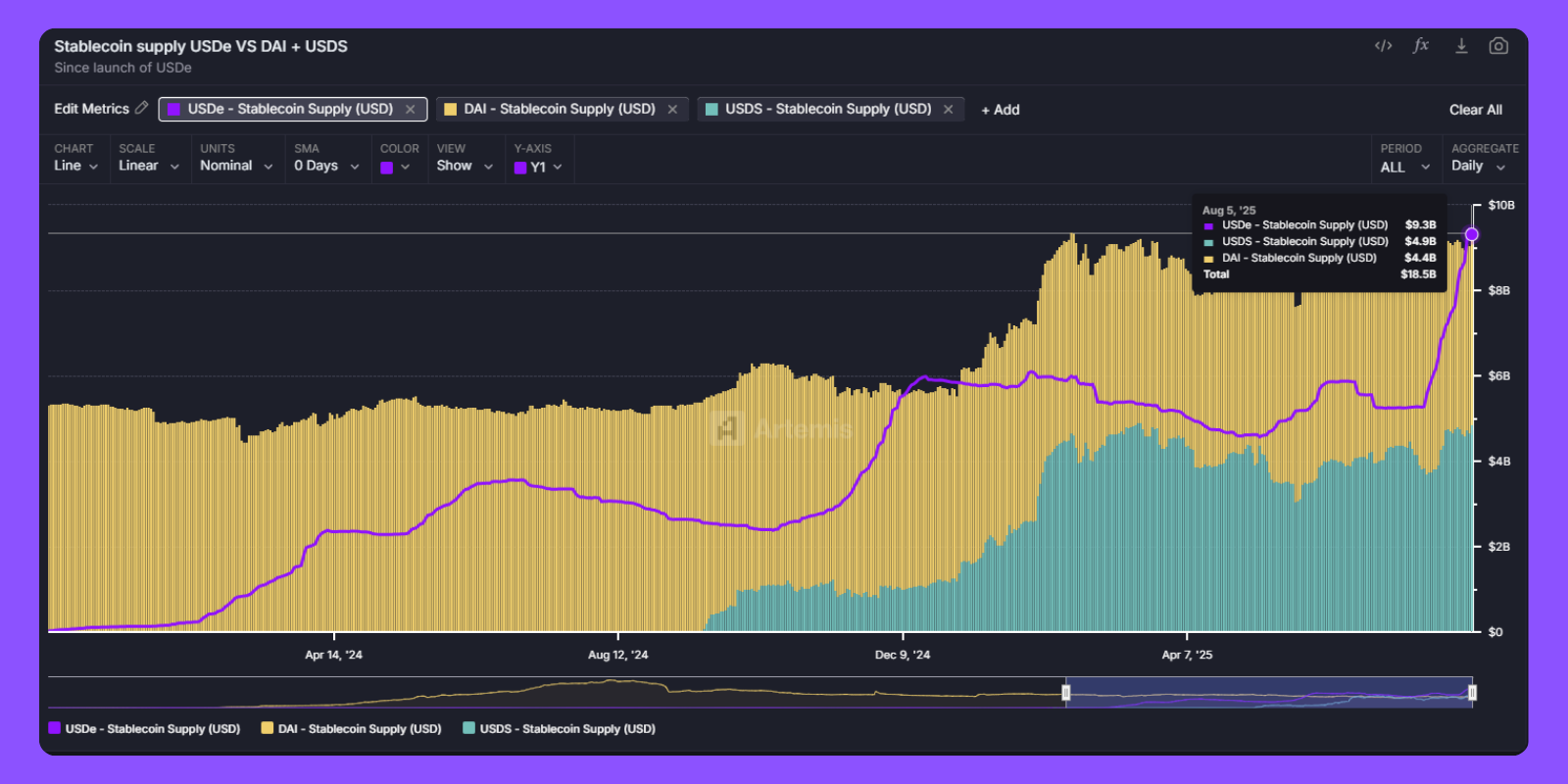Open the formula fx icon
Screen dimensions: 1568x784
tap(1421, 46)
